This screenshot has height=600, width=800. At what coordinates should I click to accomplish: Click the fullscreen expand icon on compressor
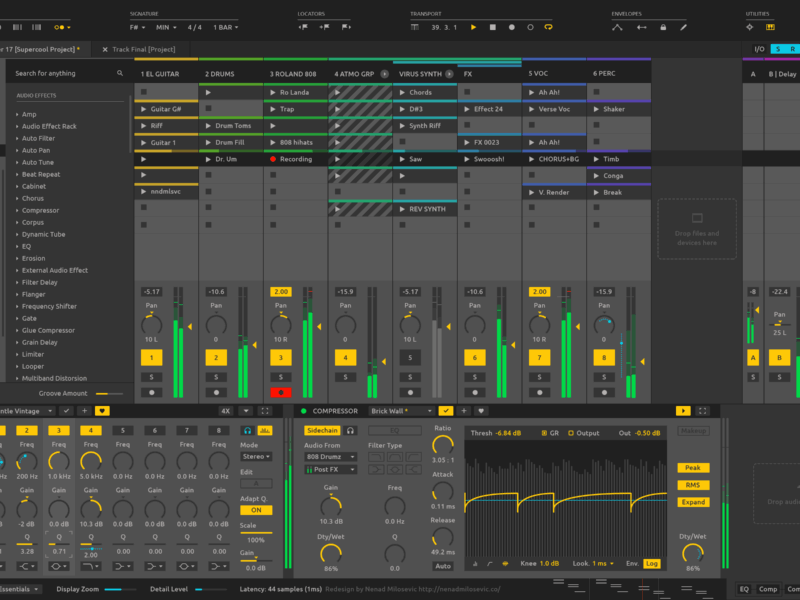[x=705, y=410]
